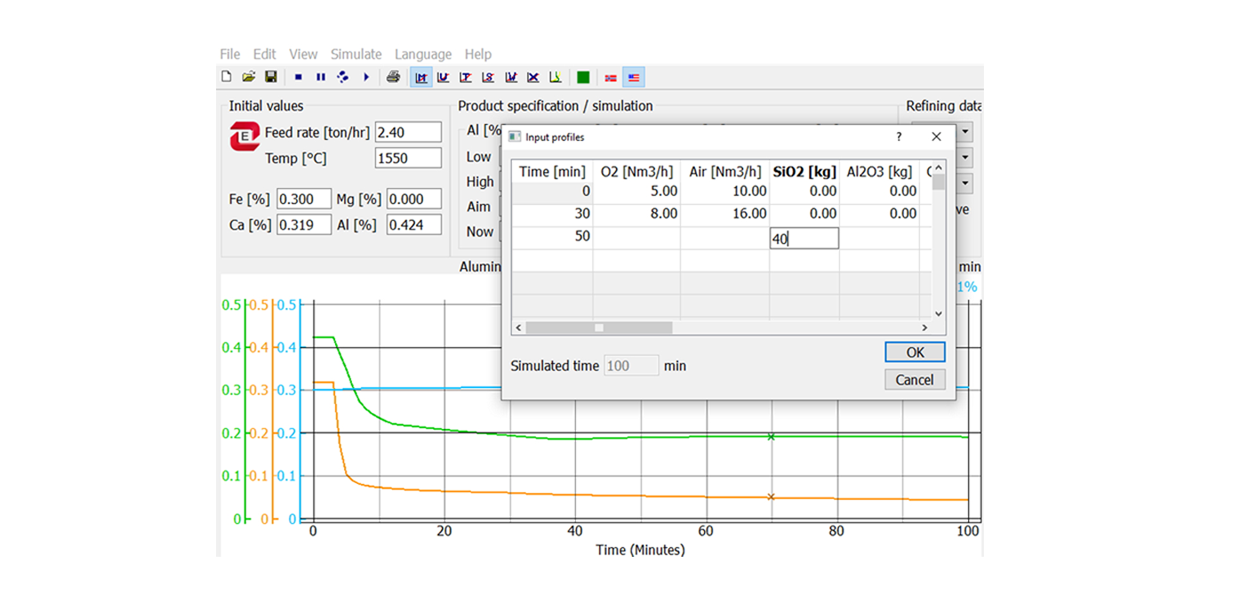The height and width of the screenshot is (600, 1250).
Task: Open the Simulate menu
Action: 356,54
